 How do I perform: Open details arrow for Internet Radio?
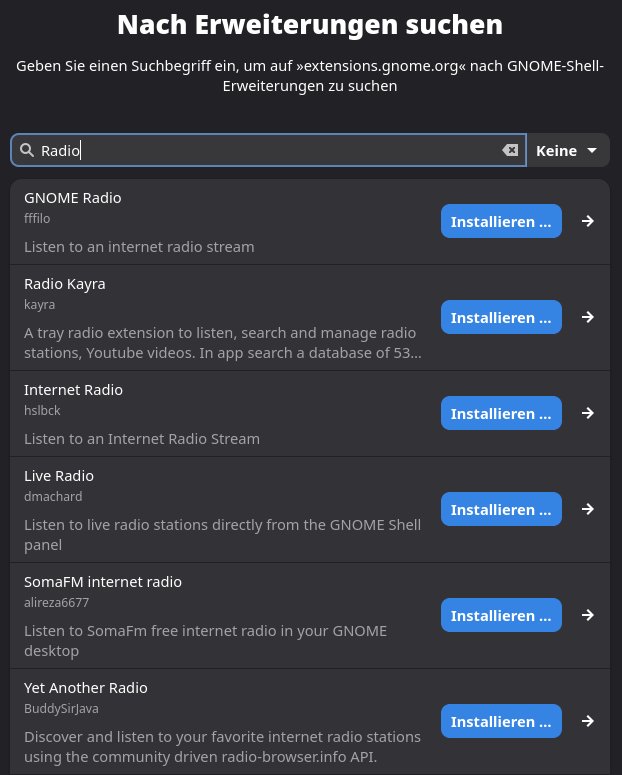click(x=588, y=413)
